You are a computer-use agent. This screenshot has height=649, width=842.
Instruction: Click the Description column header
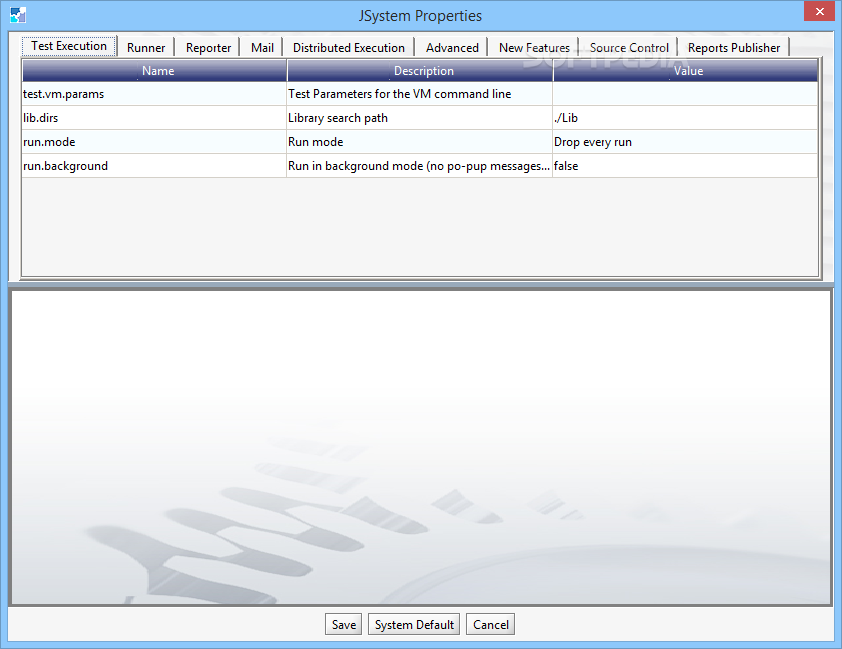pyautogui.click(x=420, y=71)
